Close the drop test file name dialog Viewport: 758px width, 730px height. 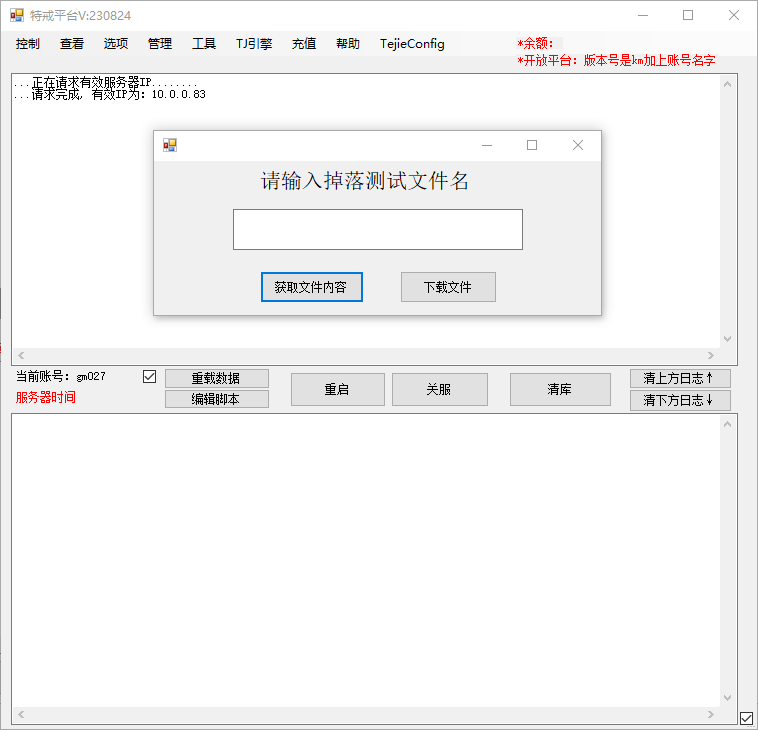[577, 145]
